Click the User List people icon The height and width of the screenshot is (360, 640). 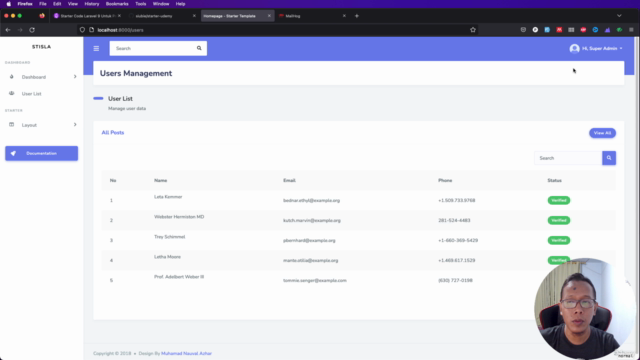(x=11, y=93)
